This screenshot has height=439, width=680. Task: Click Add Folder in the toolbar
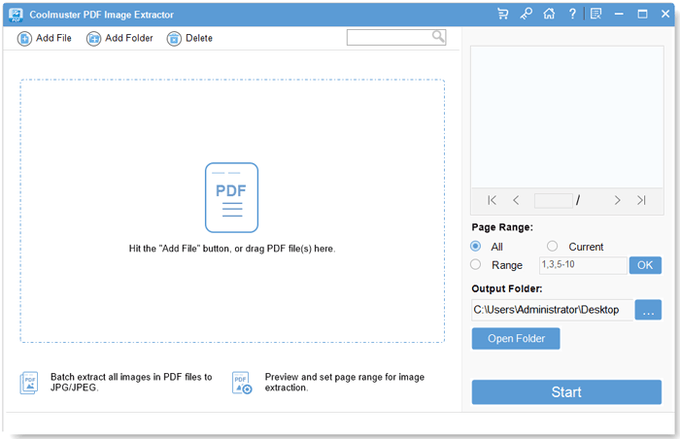click(119, 38)
